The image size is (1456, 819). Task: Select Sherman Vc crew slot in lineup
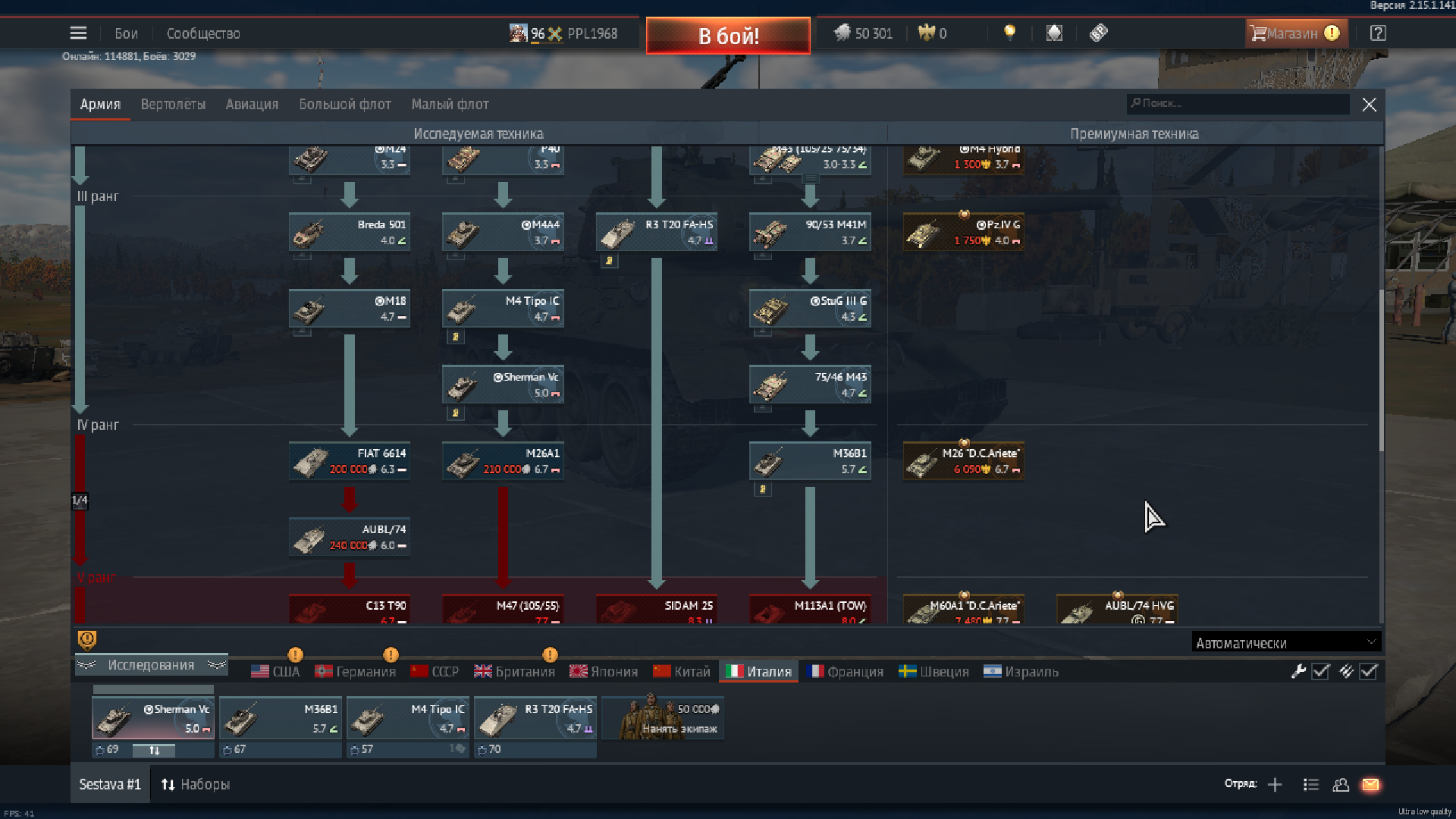tap(153, 718)
